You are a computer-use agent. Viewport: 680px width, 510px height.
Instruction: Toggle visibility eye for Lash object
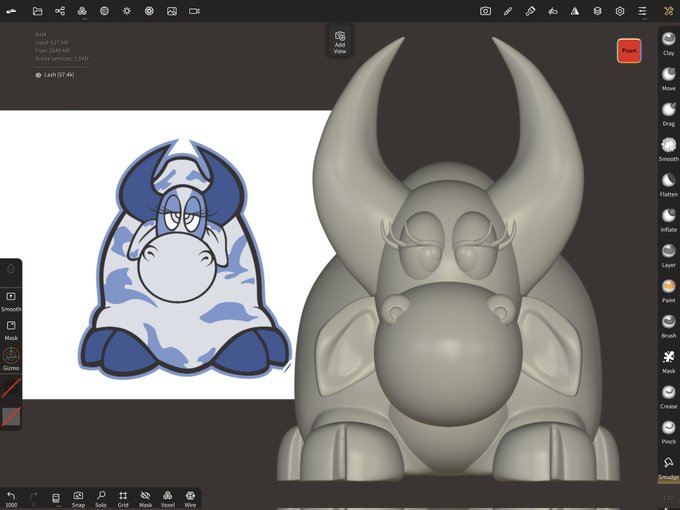pyautogui.click(x=38, y=75)
